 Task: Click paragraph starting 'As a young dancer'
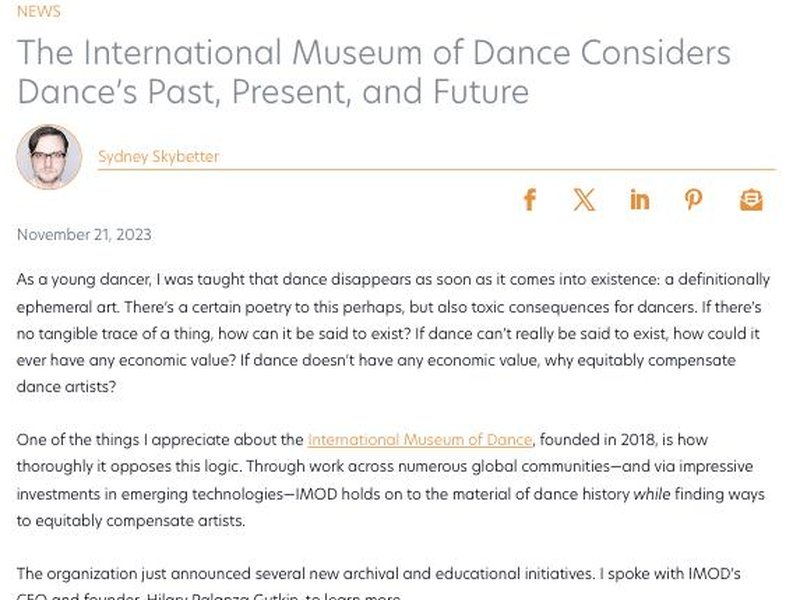pyautogui.click(x=393, y=333)
